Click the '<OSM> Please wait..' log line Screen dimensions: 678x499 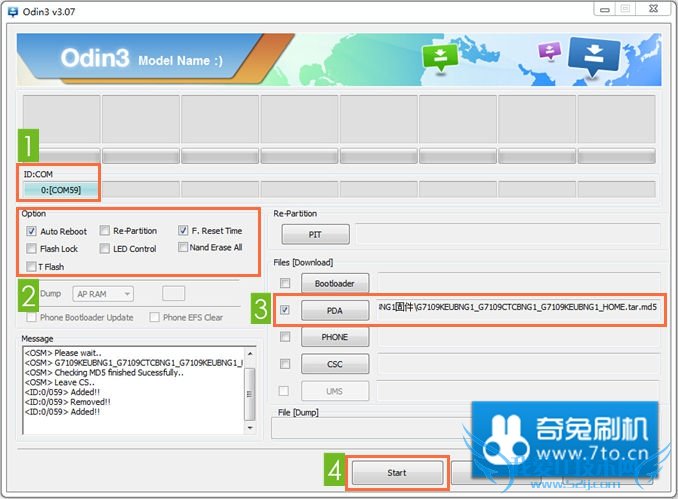pos(63,353)
